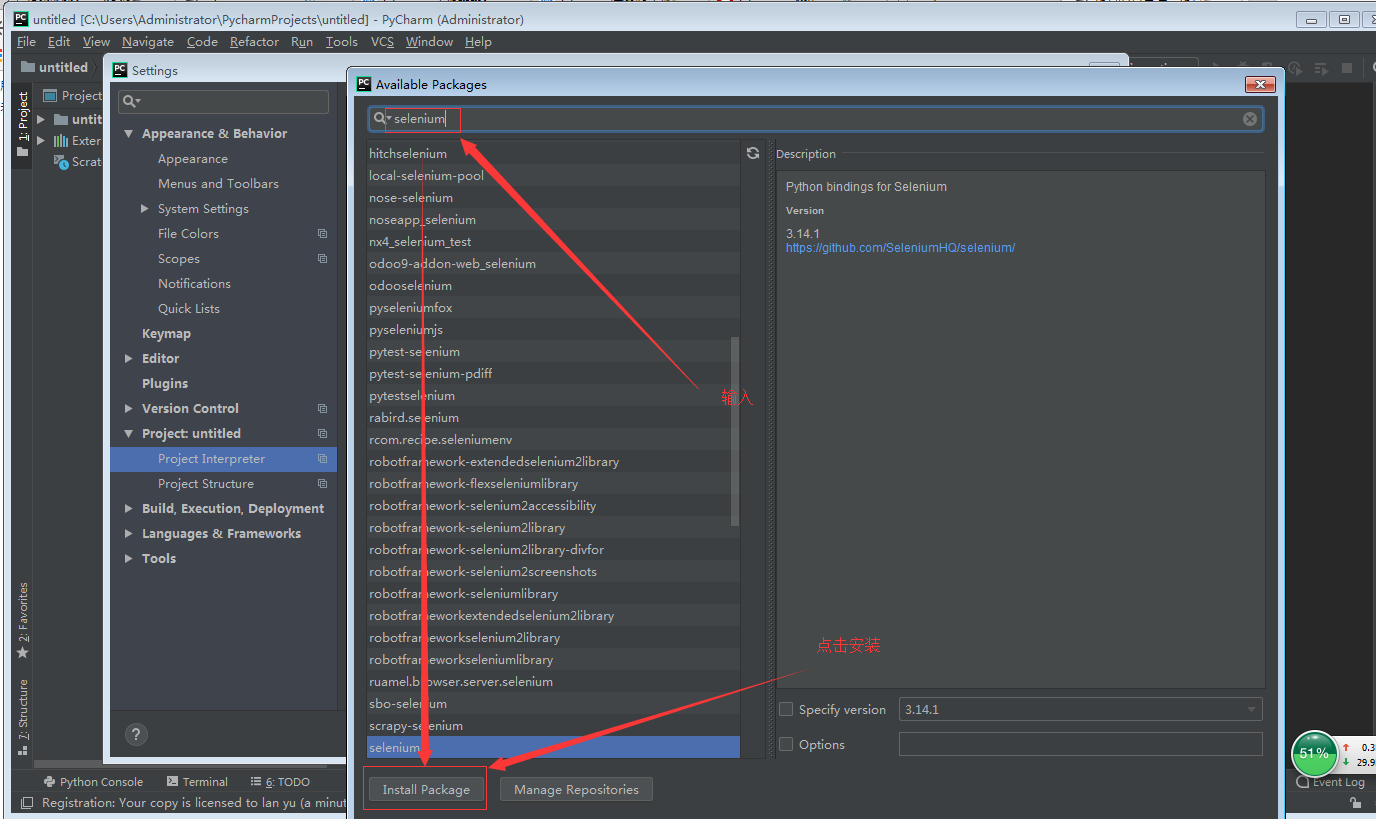Click the selenium search field in Available Packages

815,119
